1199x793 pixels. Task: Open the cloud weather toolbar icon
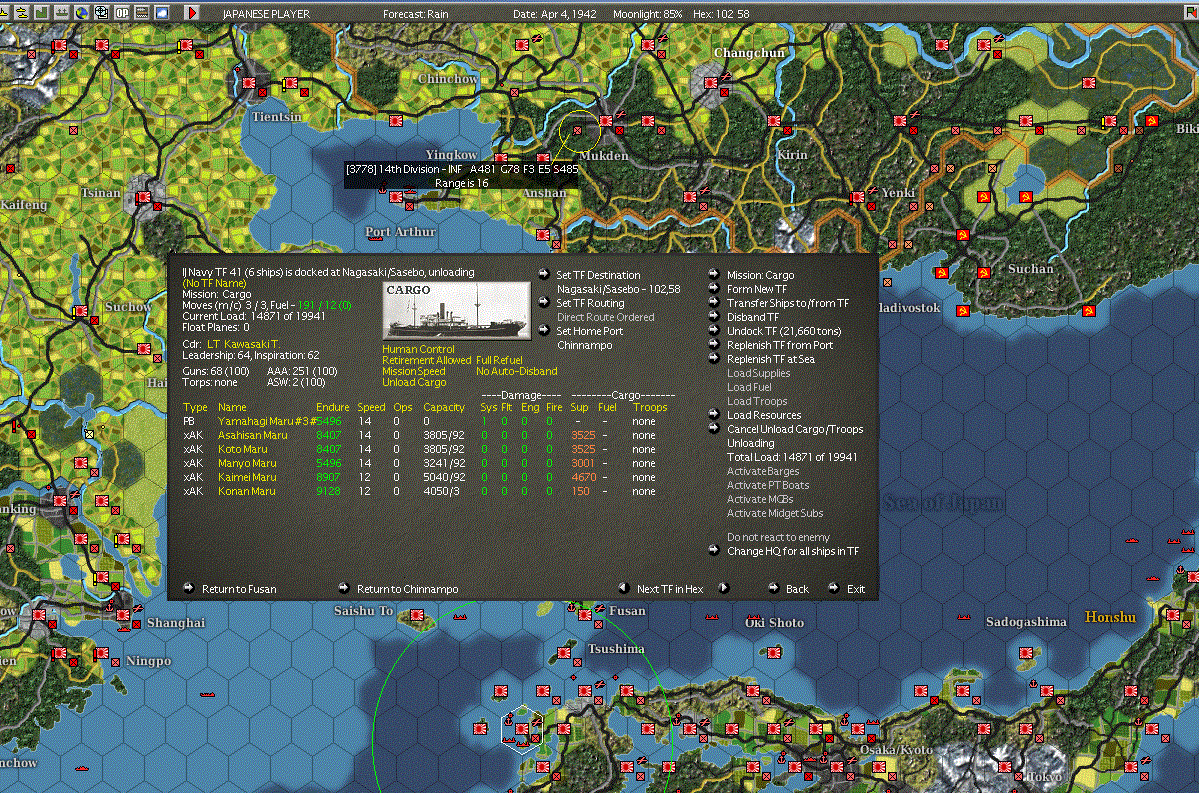[162, 12]
